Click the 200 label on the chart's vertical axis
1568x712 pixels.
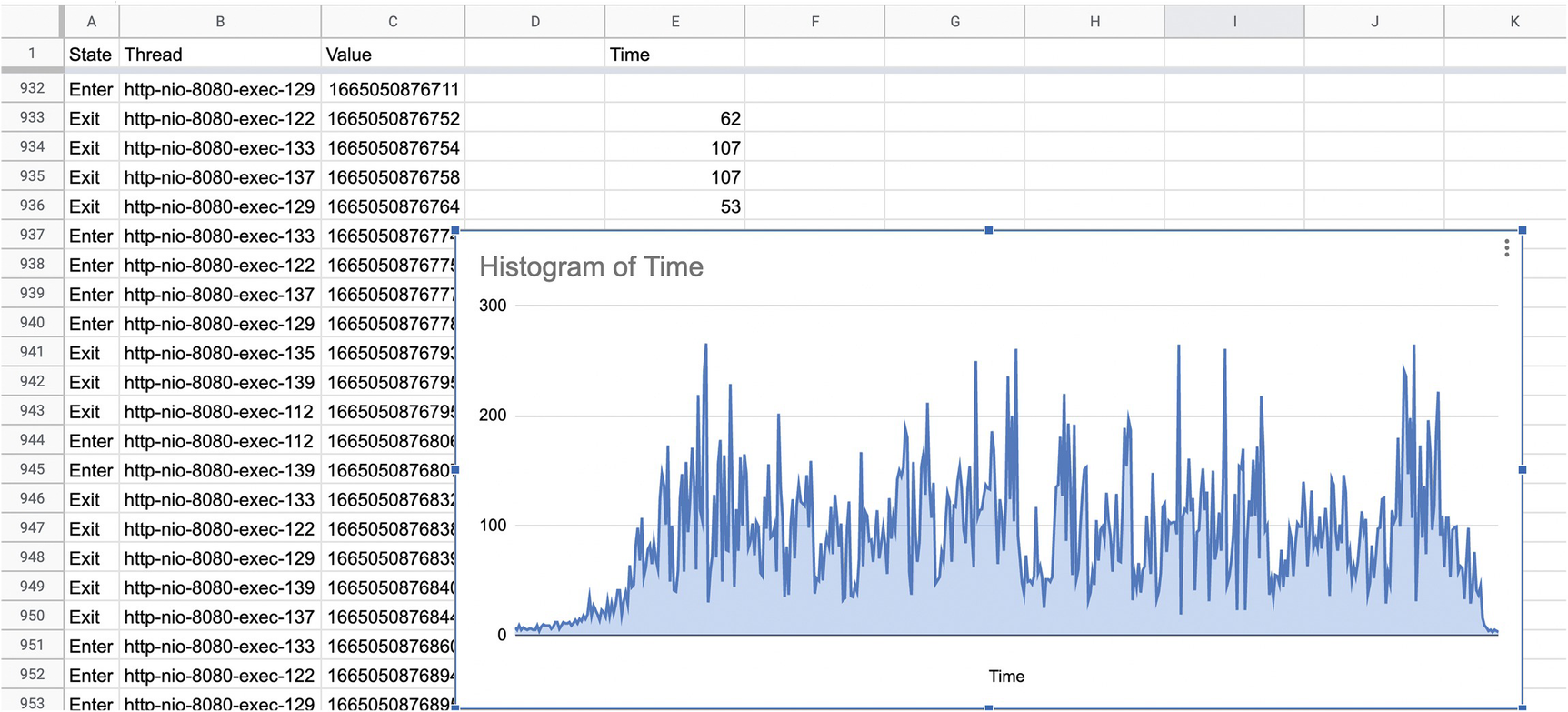pos(493,416)
